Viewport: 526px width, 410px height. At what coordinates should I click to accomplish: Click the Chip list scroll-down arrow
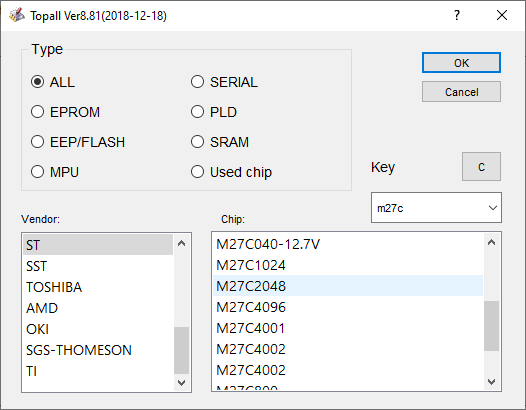pyautogui.click(x=491, y=381)
